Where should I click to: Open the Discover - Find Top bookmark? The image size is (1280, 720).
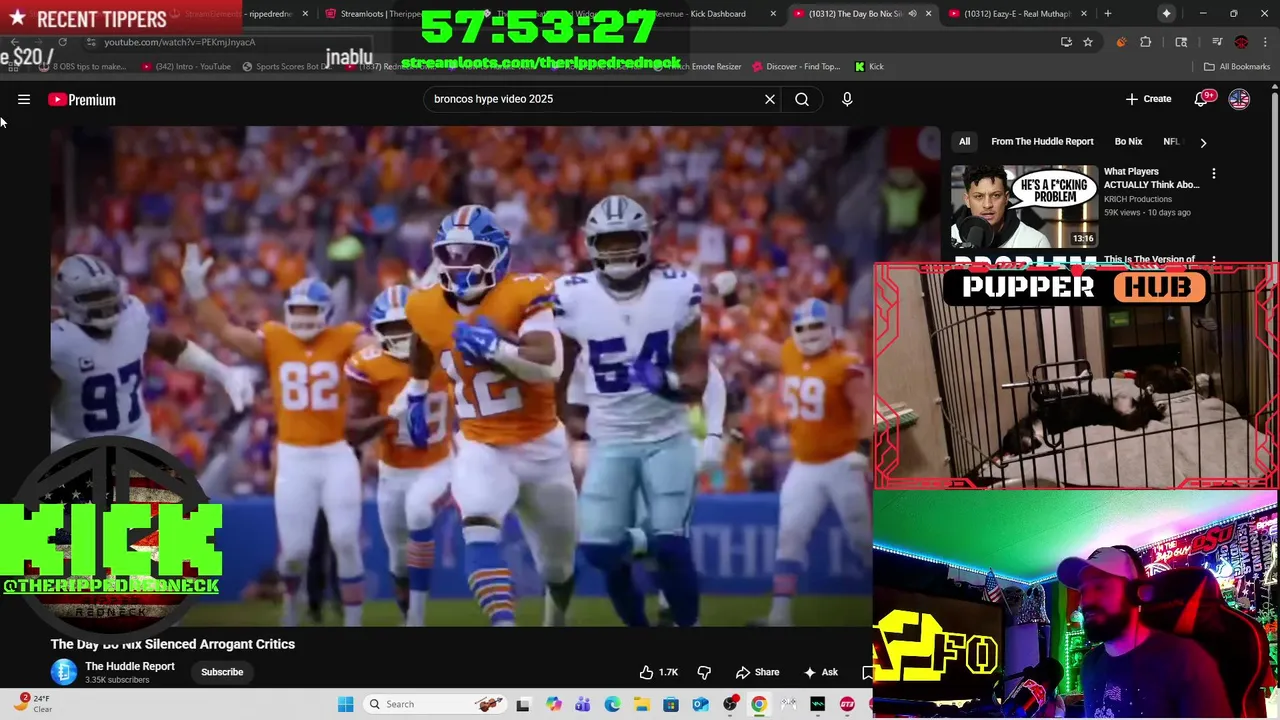tap(795, 67)
